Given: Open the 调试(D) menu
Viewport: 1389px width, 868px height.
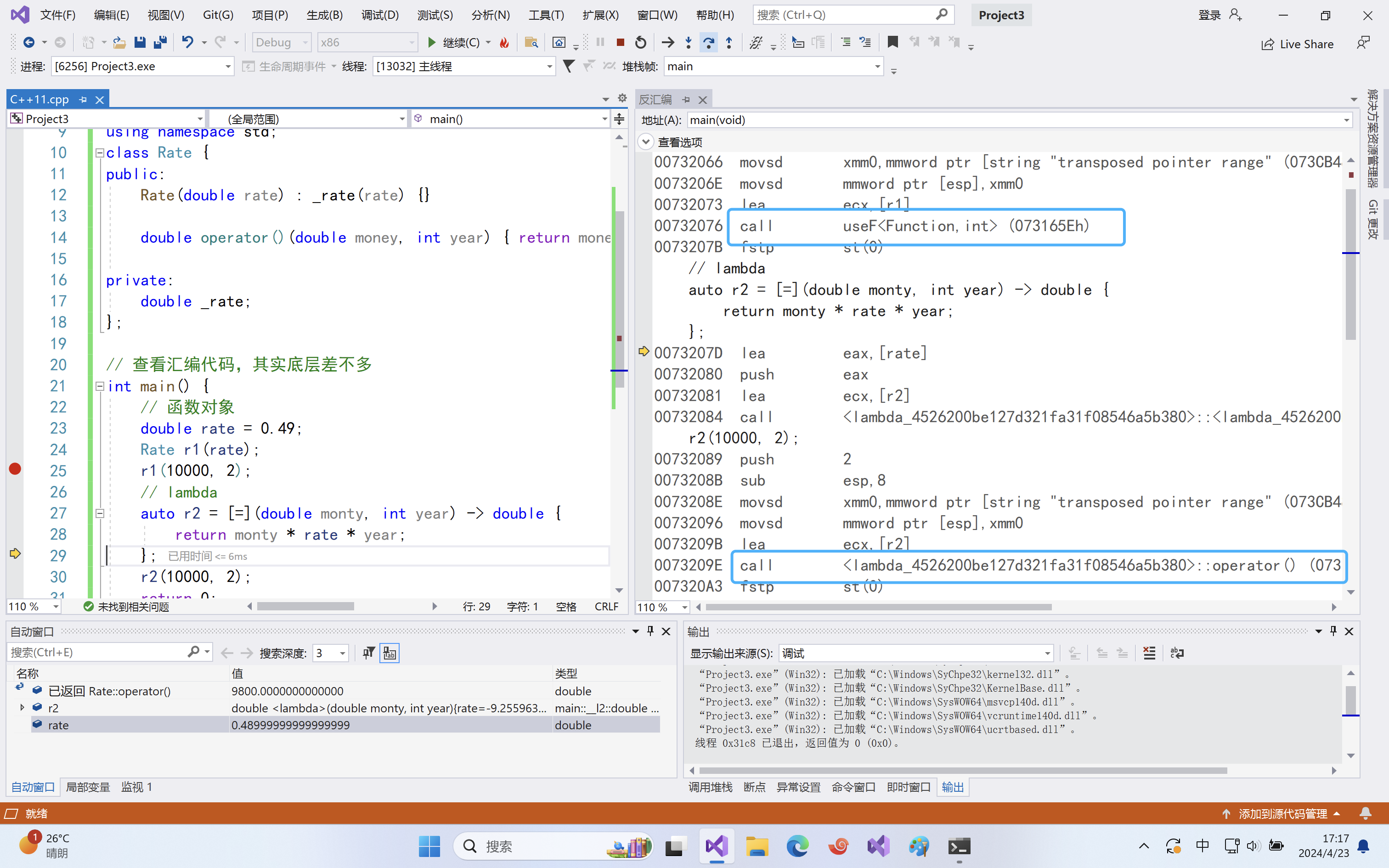Looking at the screenshot, I should [379, 15].
